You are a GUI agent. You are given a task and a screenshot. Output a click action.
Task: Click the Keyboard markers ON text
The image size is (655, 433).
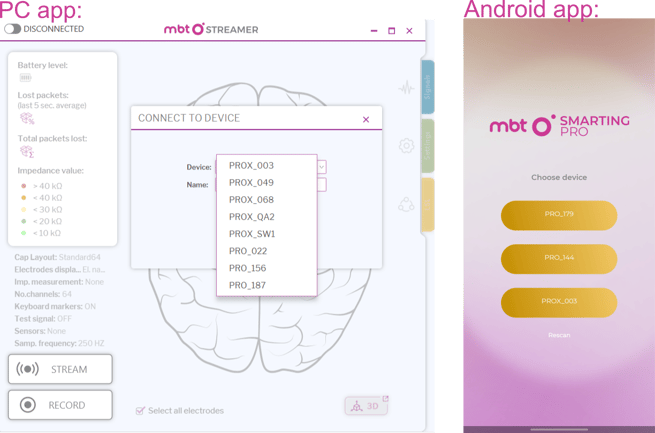pos(55,306)
